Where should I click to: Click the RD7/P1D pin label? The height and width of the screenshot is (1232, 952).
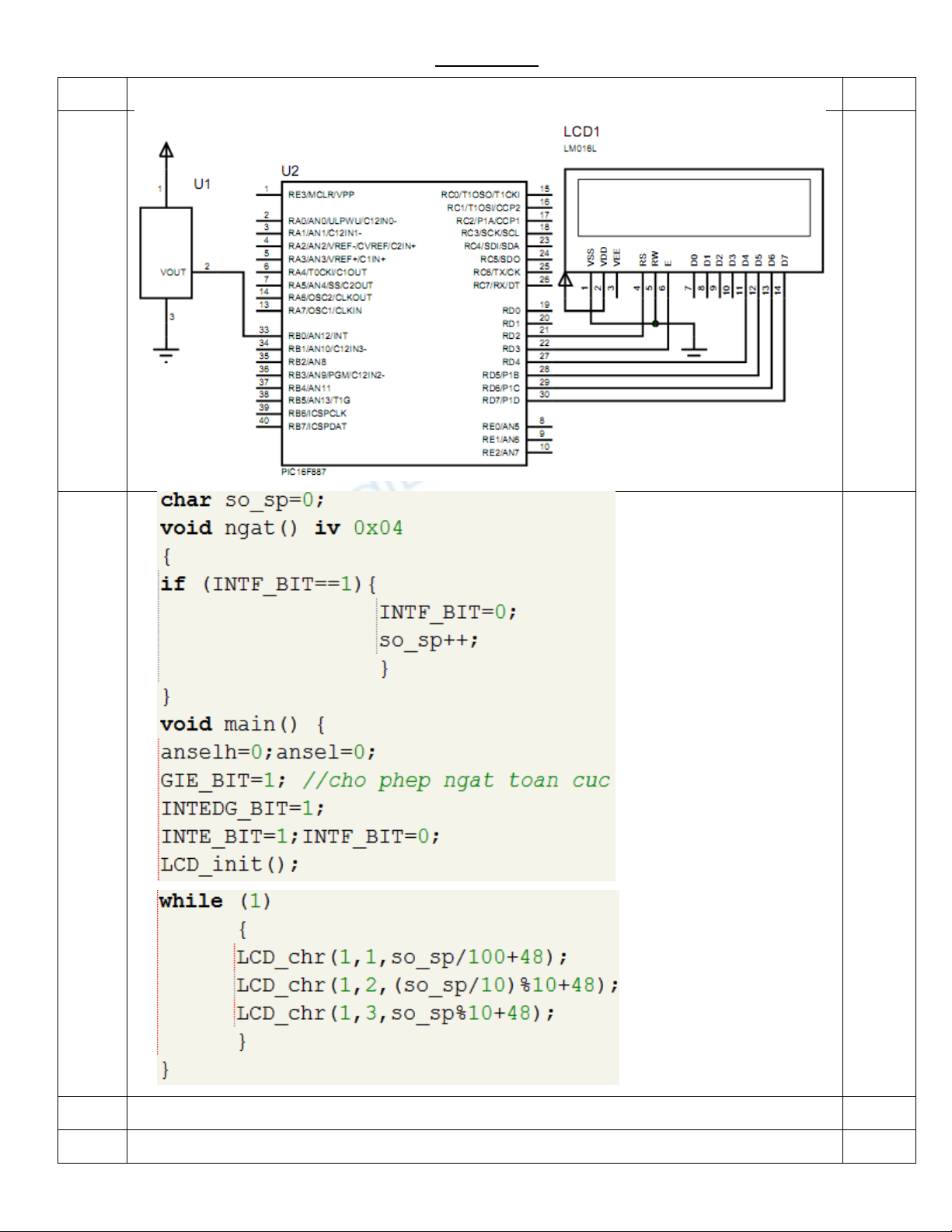(500, 400)
